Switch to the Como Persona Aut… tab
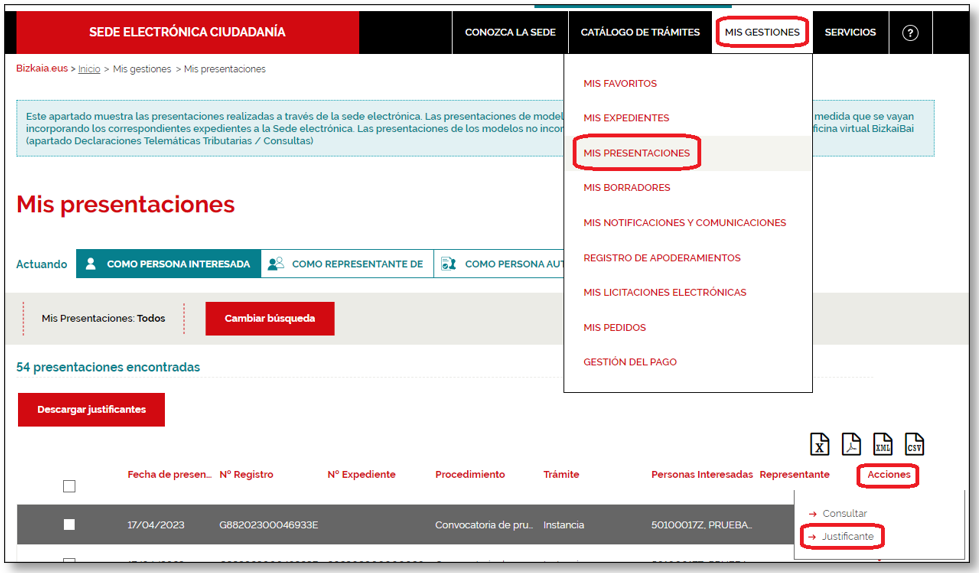Screen dimensions: 979x573 pyautogui.click(x=499, y=263)
